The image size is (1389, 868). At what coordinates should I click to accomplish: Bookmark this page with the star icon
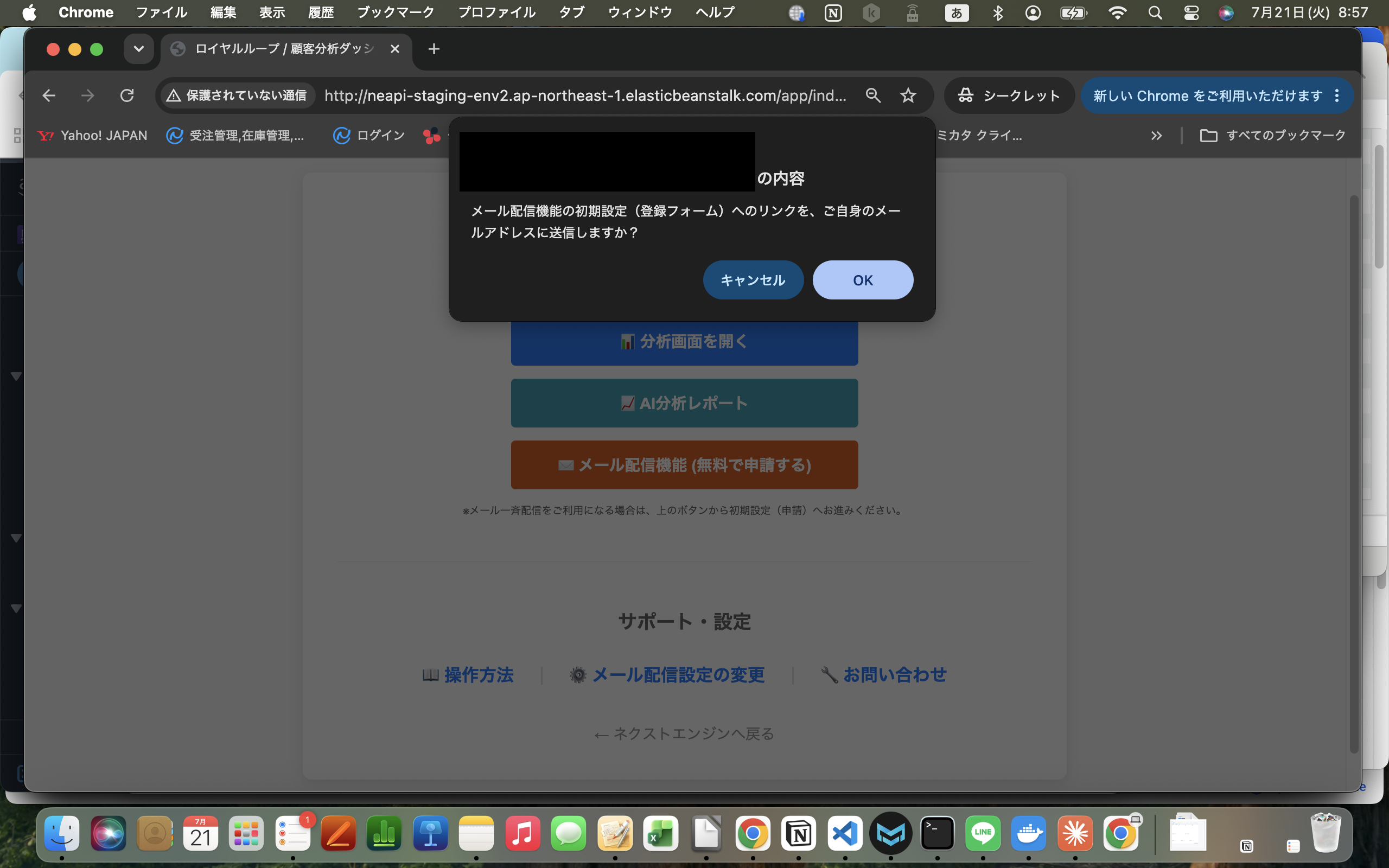point(908,95)
